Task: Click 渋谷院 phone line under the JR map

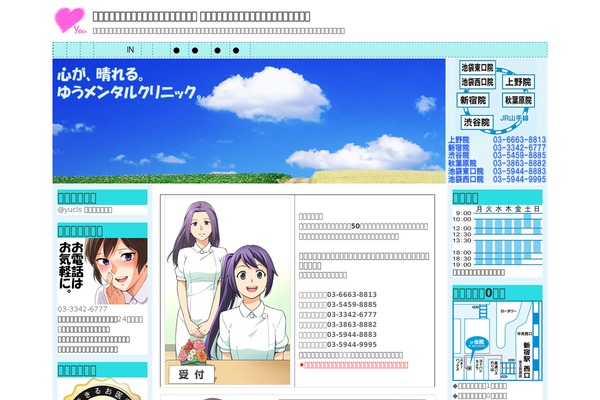Action: pyautogui.click(x=497, y=155)
